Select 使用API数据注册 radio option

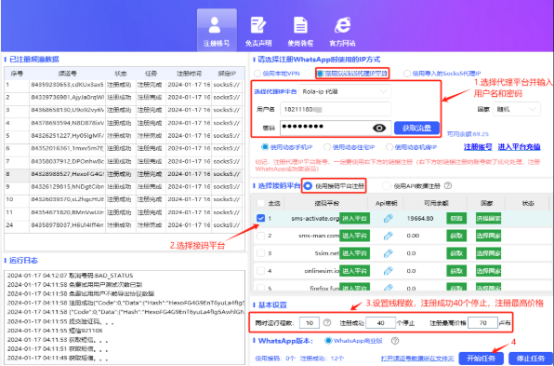[x=386, y=186]
